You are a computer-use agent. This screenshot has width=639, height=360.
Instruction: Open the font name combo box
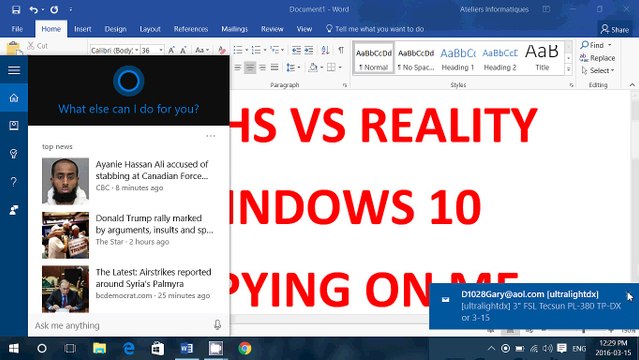coord(115,50)
